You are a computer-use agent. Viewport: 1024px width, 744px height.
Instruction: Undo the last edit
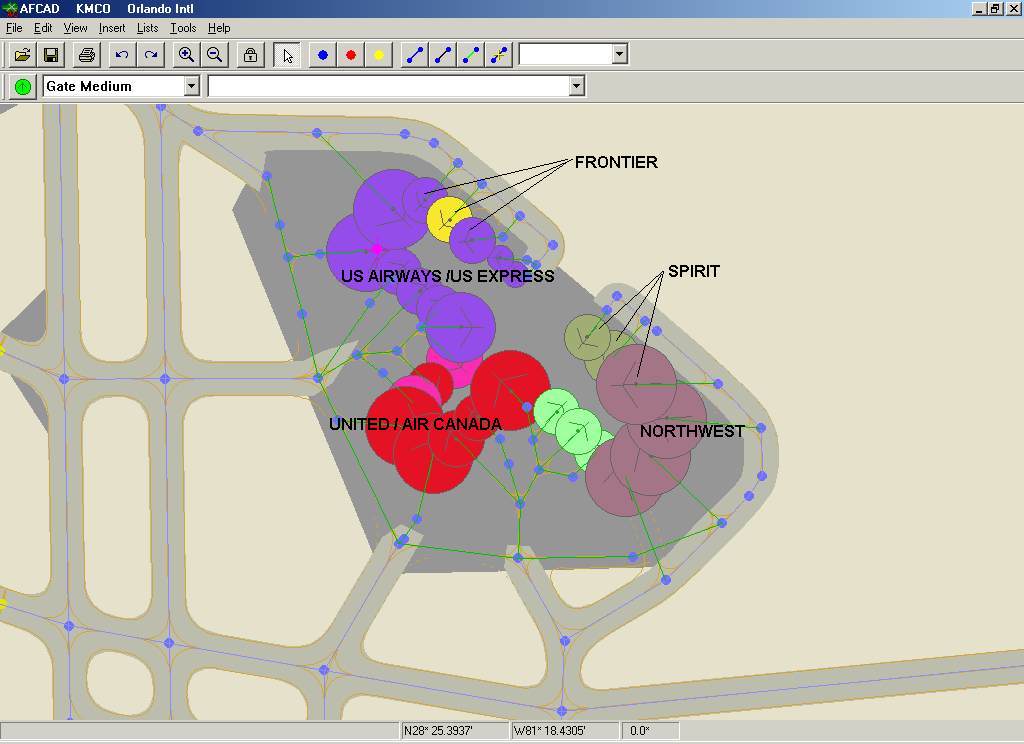coord(121,55)
